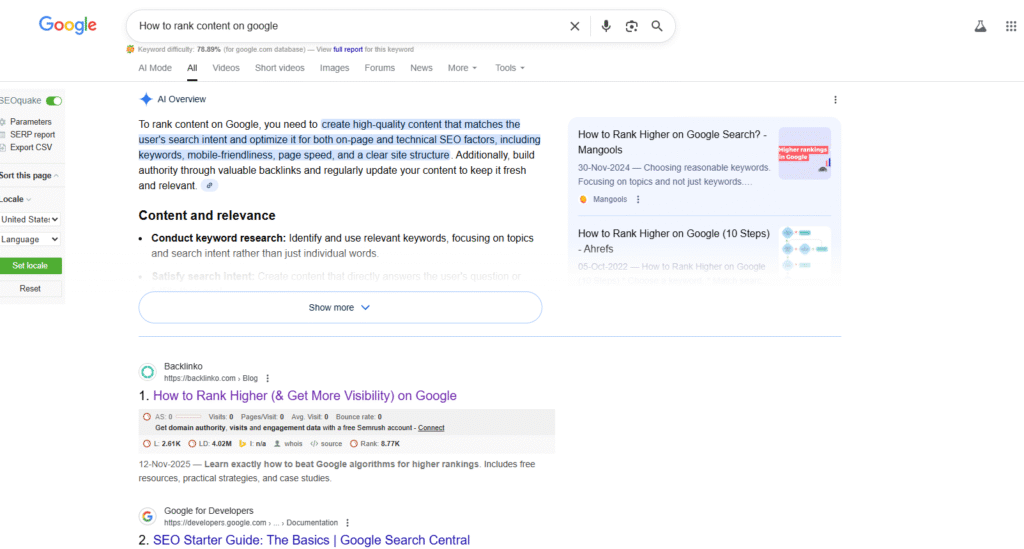Switch to the AI Mode tab
1024x549 pixels.
(155, 68)
